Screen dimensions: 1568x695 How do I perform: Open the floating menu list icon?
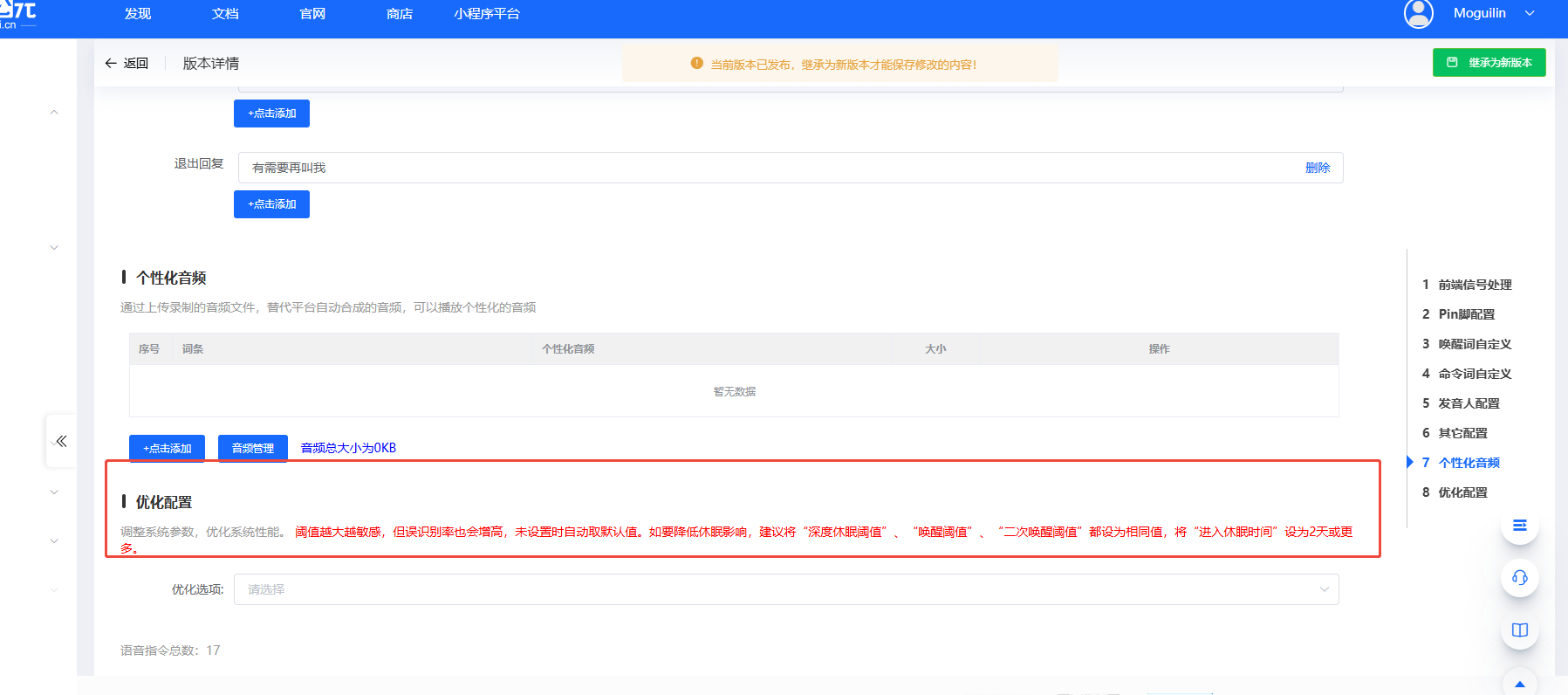[x=1519, y=526]
